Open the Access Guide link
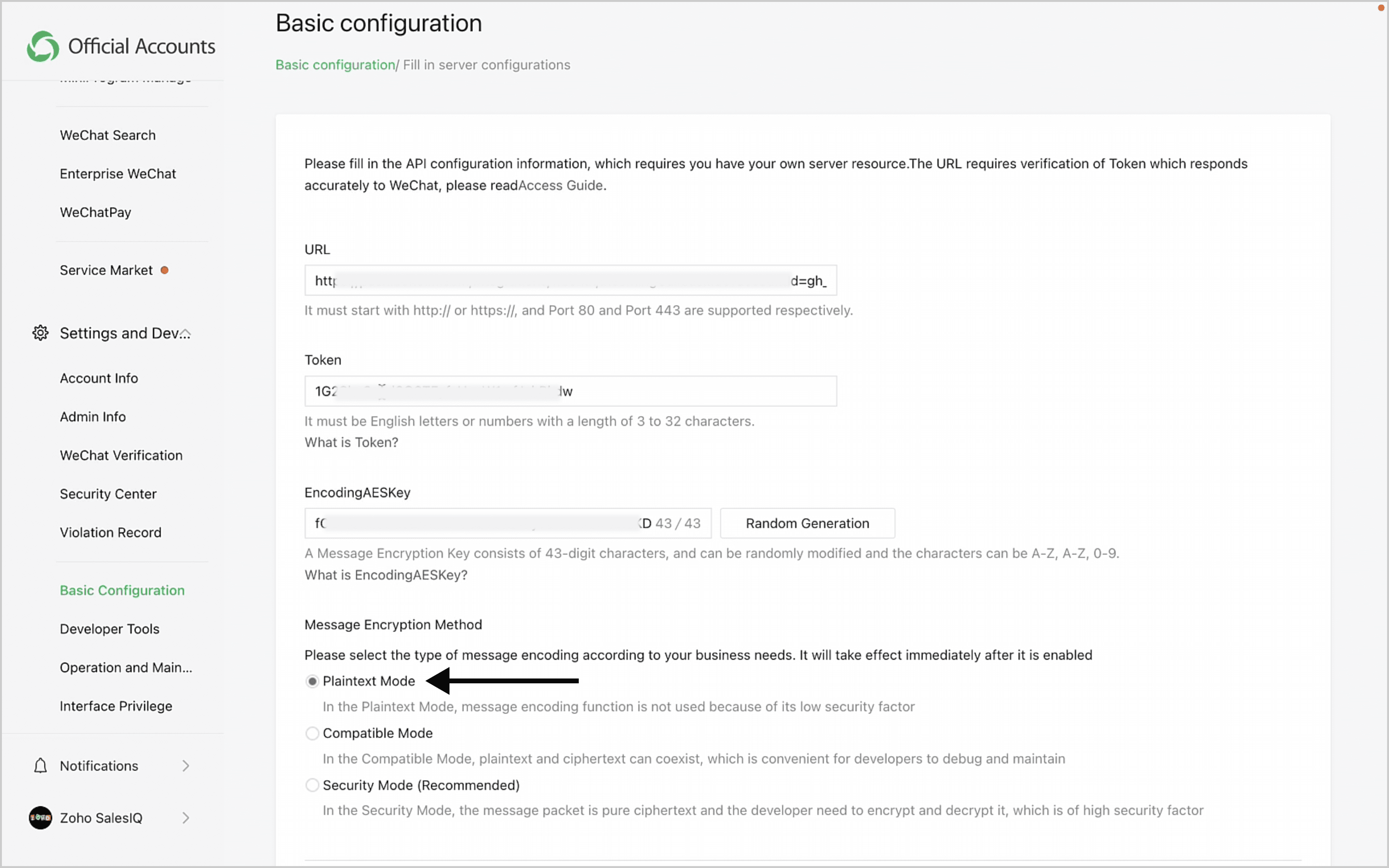This screenshot has height=868, width=1389. (x=560, y=186)
